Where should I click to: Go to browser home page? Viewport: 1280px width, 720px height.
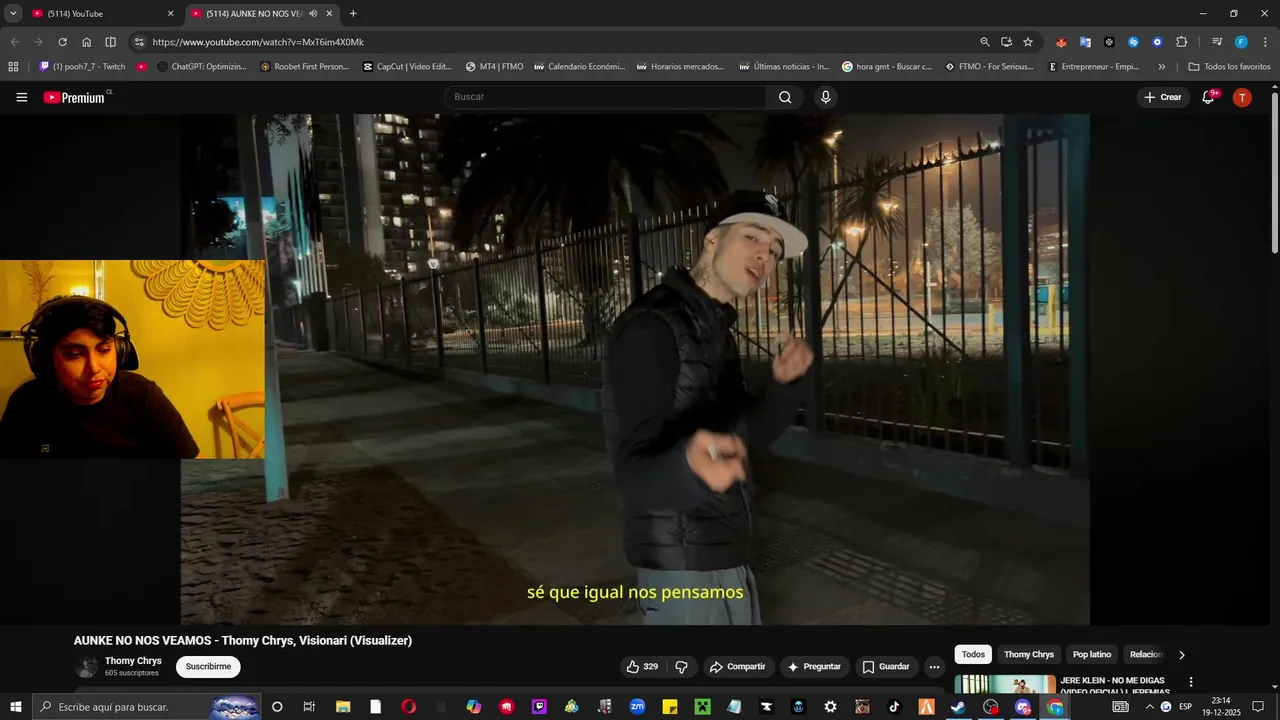click(86, 42)
